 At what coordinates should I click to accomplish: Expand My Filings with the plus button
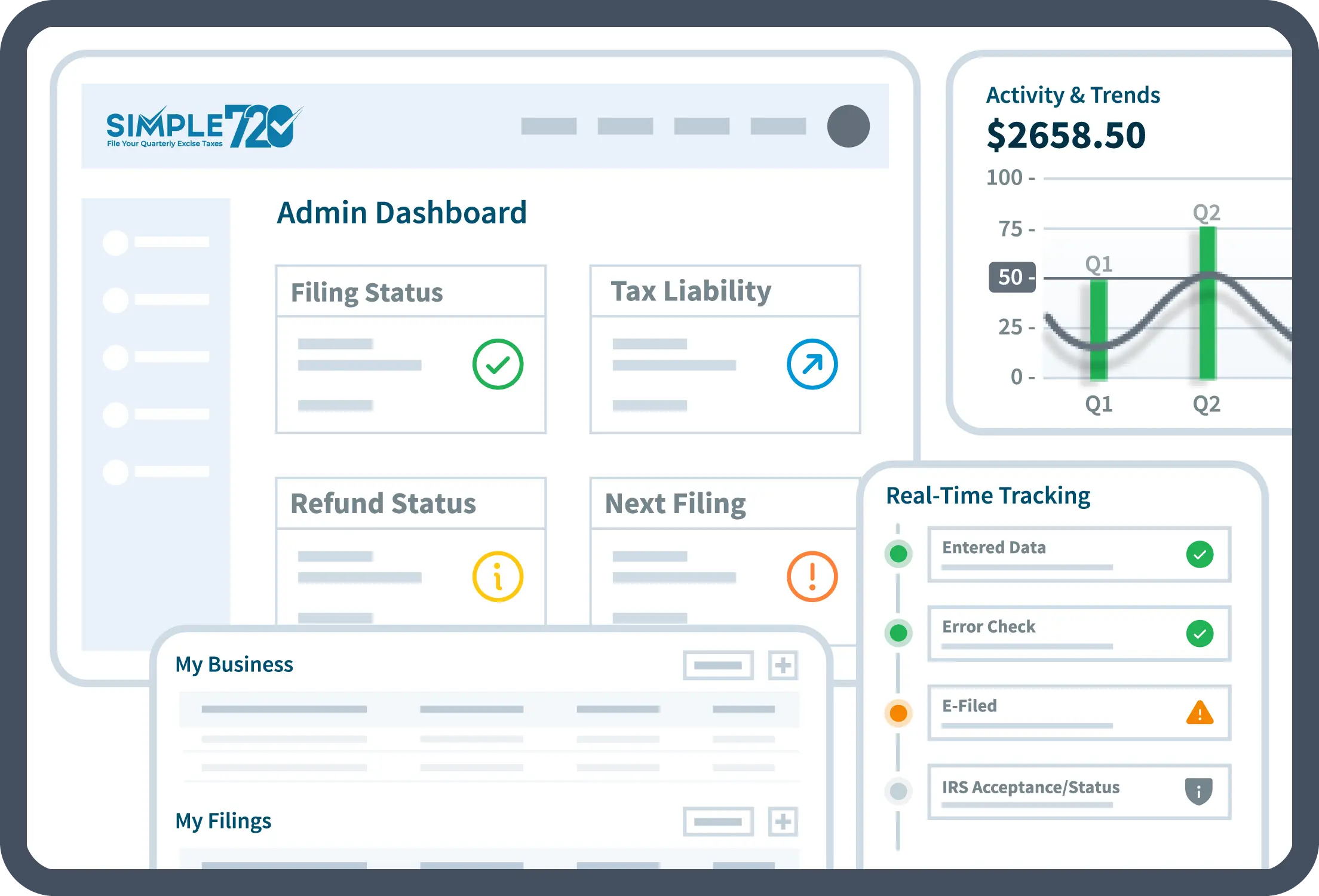pyautogui.click(x=783, y=822)
